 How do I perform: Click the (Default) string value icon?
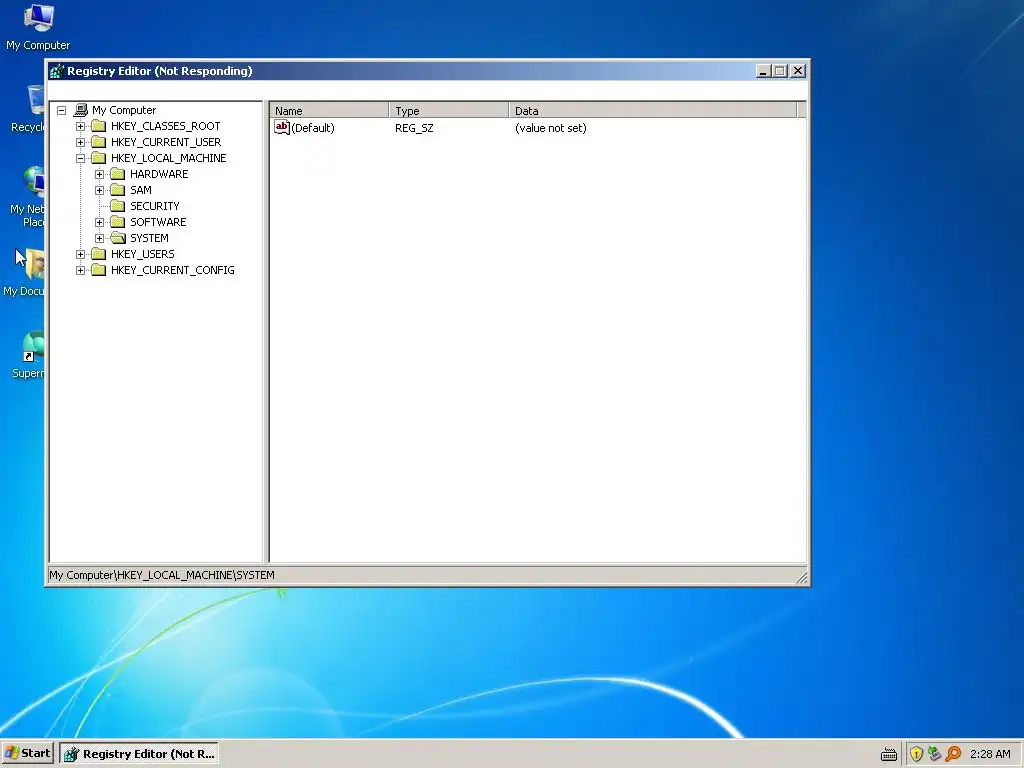coord(281,127)
